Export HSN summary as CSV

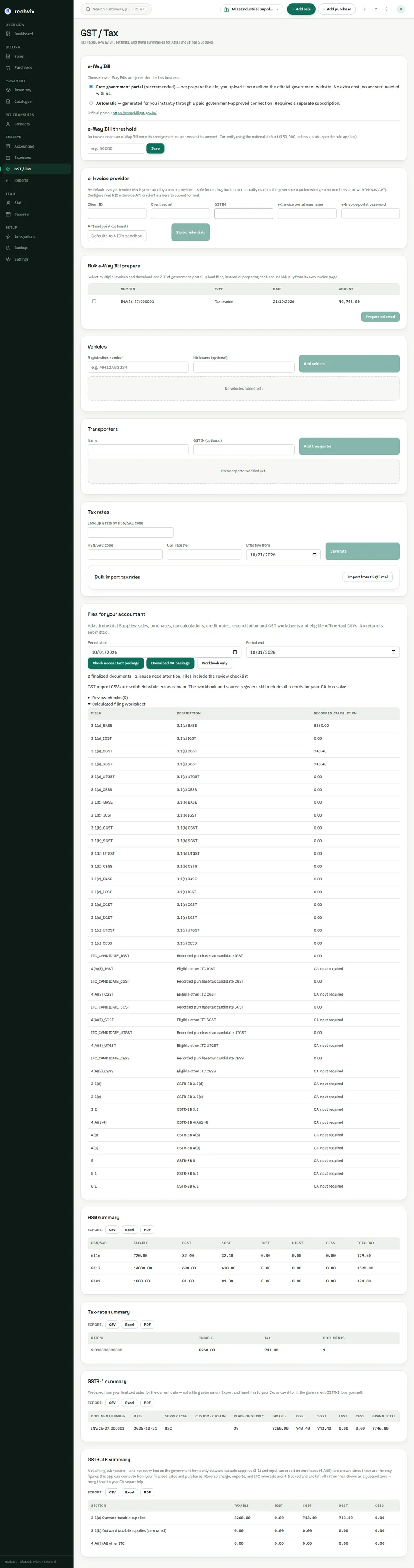pyautogui.click(x=112, y=1229)
